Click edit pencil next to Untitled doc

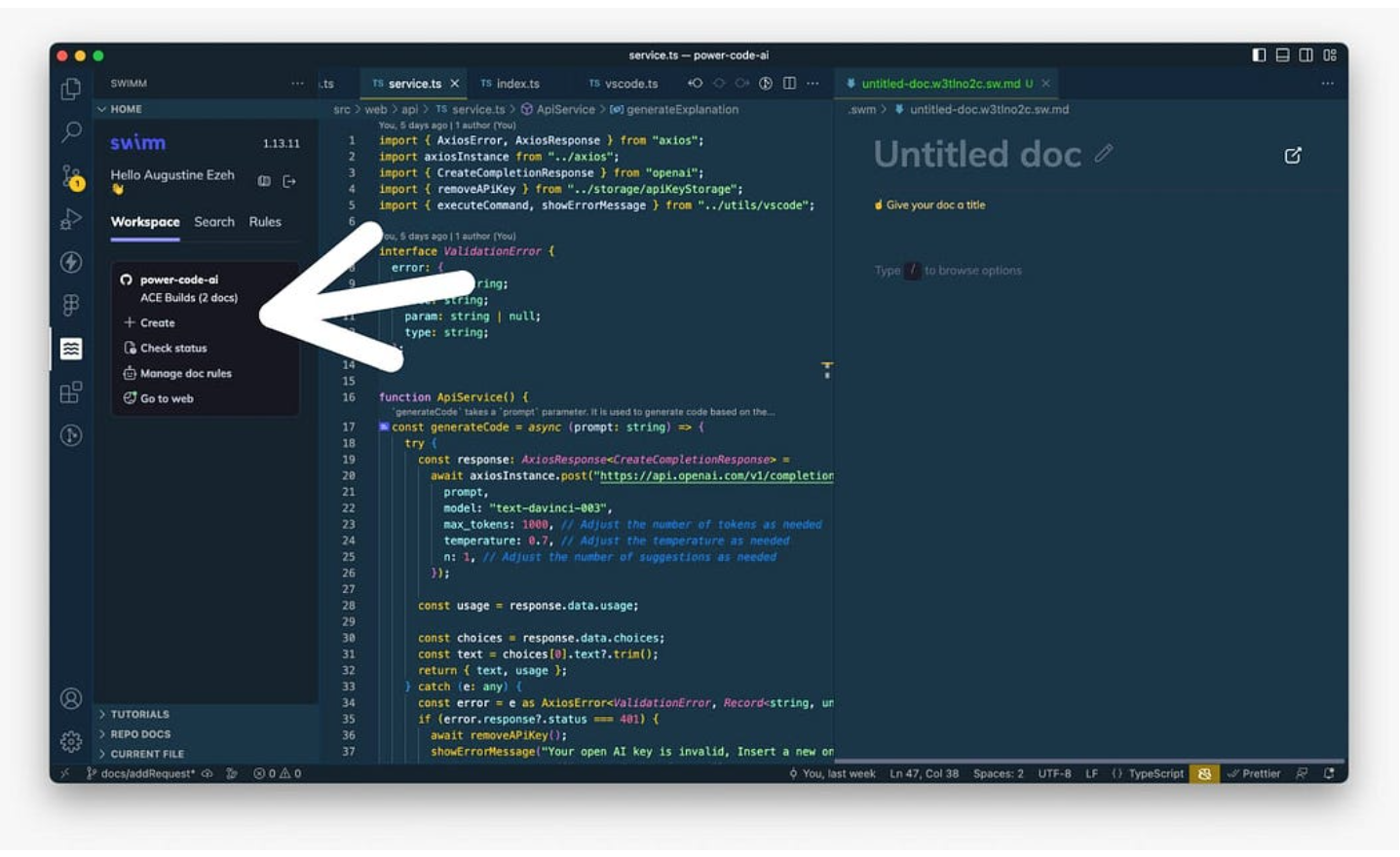pos(1103,153)
